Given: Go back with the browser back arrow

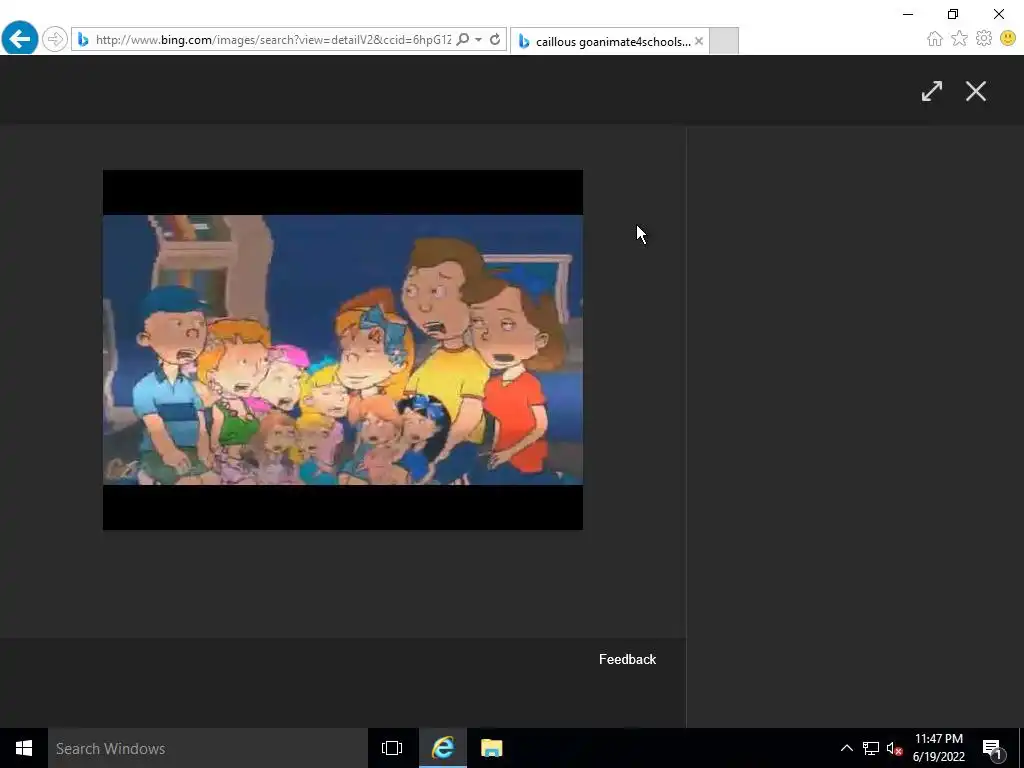Looking at the screenshot, I should [20, 39].
